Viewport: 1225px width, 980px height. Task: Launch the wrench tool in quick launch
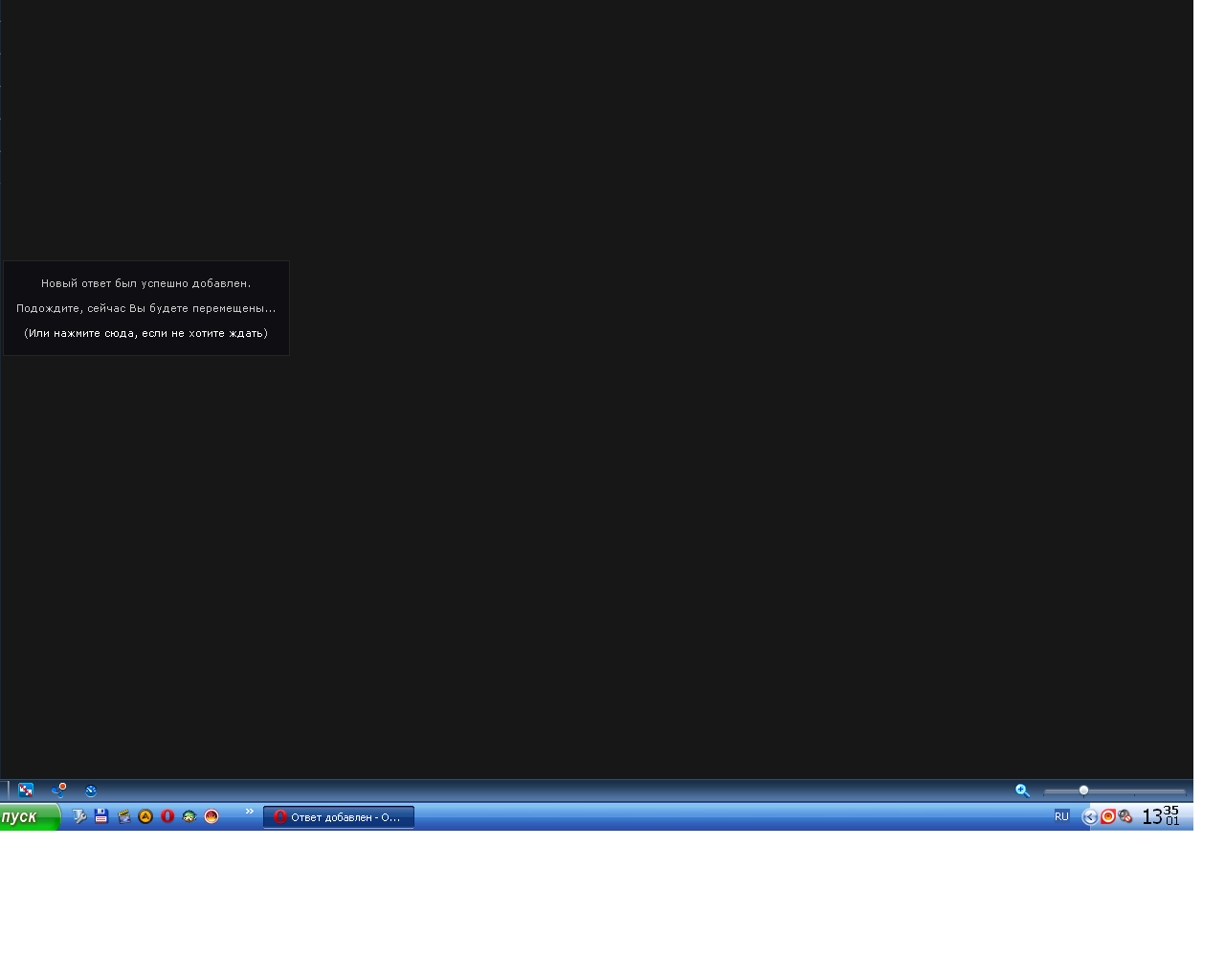(x=79, y=816)
